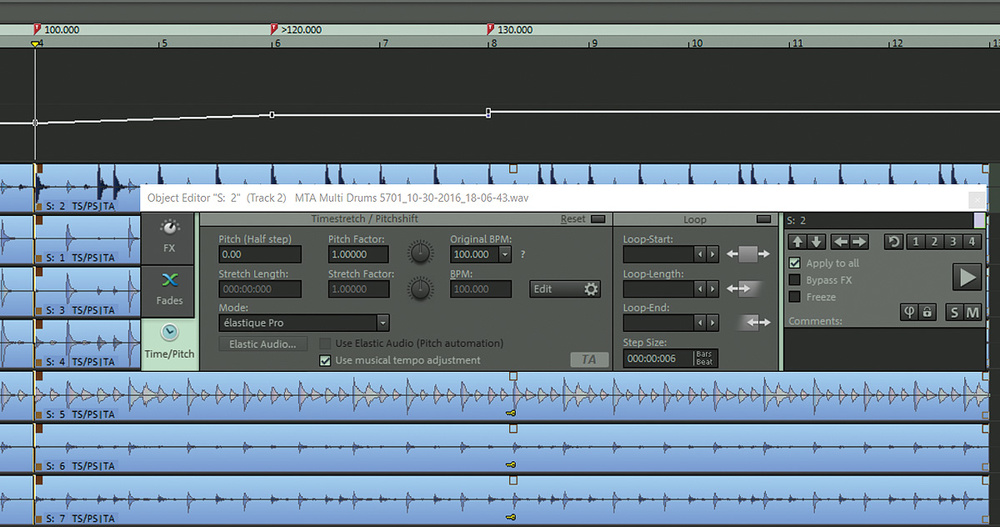Select the previous object left arrow
Viewport: 1000px width, 527px height.
point(840,241)
